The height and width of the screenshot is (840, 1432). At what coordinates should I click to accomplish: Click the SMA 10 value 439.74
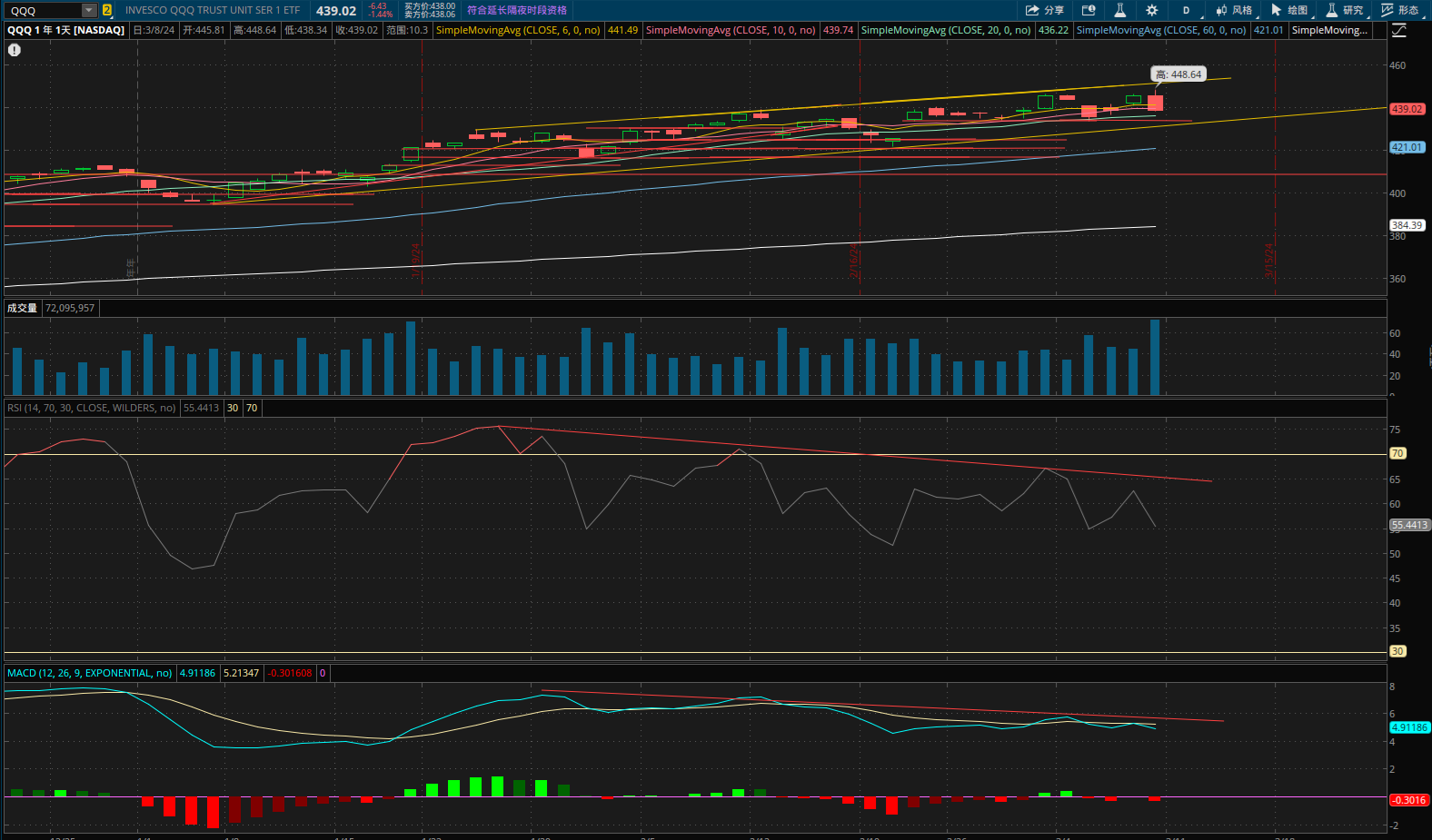click(x=838, y=30)
